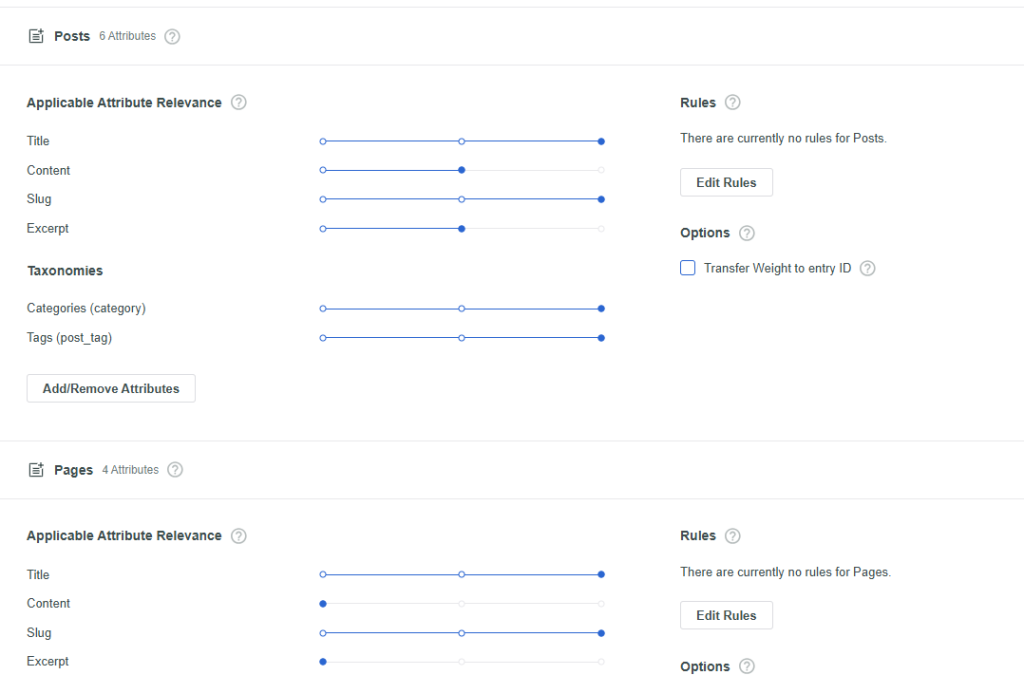Open the help icon next to Posts Rules

click(732, 103)
